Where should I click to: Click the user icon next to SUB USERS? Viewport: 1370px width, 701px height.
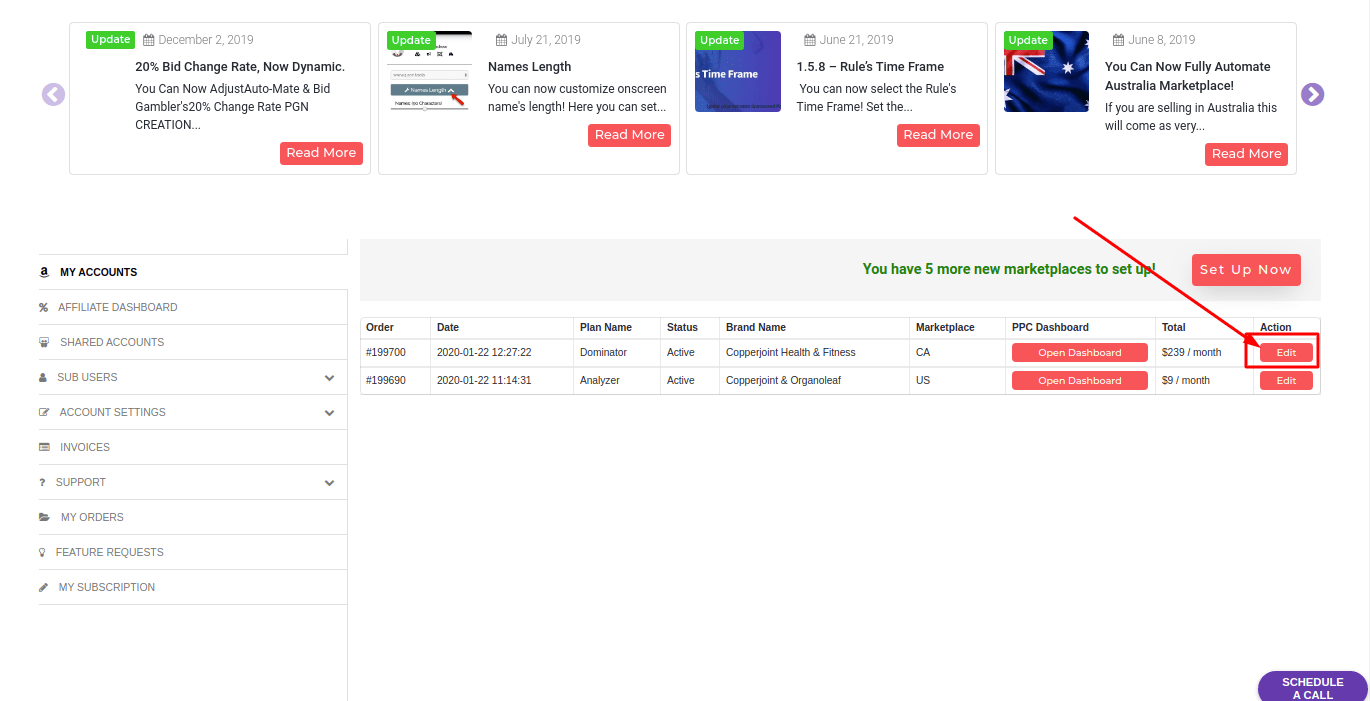[44, 377]
